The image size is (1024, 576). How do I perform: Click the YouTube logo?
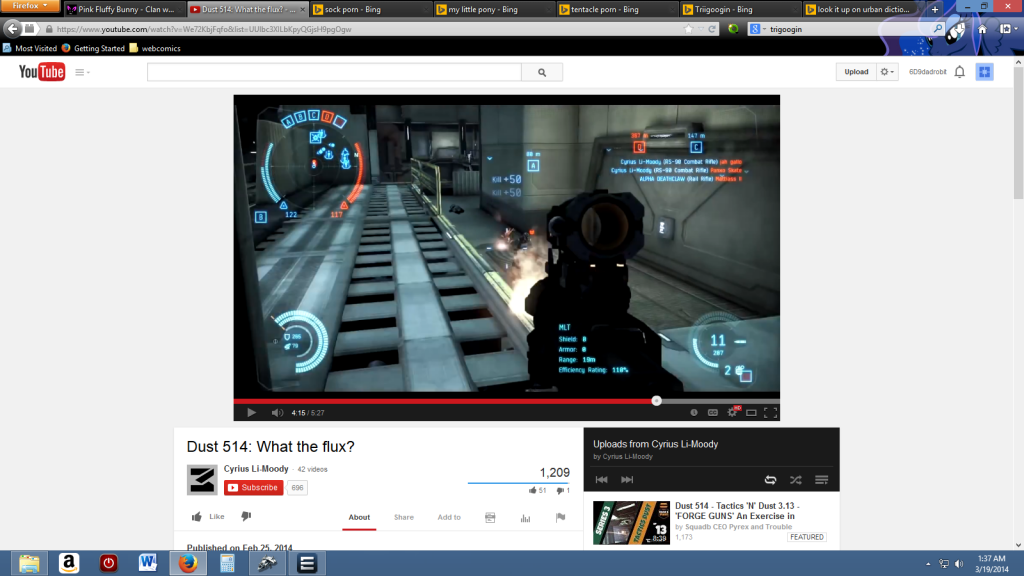click(x=42, y=72)
